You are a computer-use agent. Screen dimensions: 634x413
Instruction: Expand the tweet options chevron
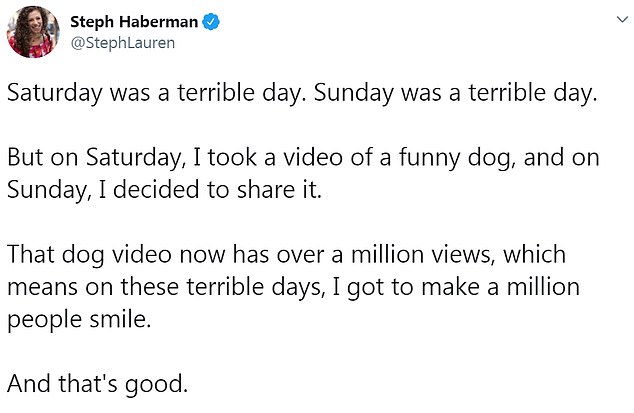click(623, 19)
